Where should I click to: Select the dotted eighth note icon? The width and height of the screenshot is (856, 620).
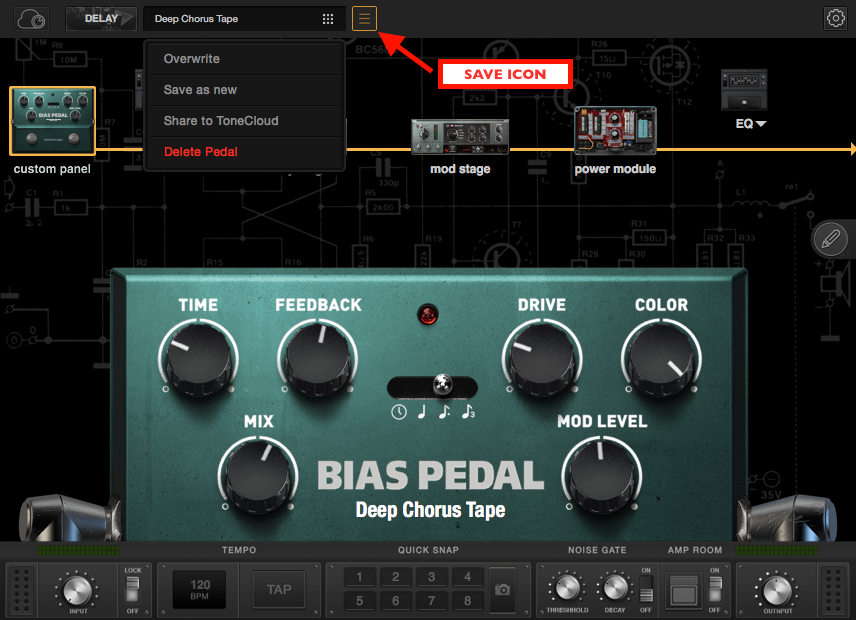[x=444, y=412]
